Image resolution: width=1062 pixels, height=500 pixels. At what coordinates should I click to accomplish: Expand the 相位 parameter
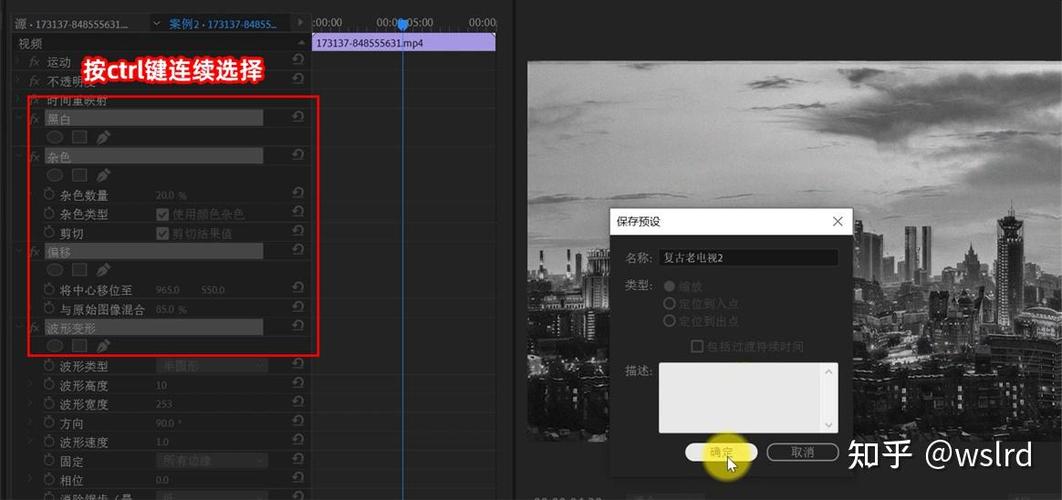pyautogui.click(x=30, y=480)
